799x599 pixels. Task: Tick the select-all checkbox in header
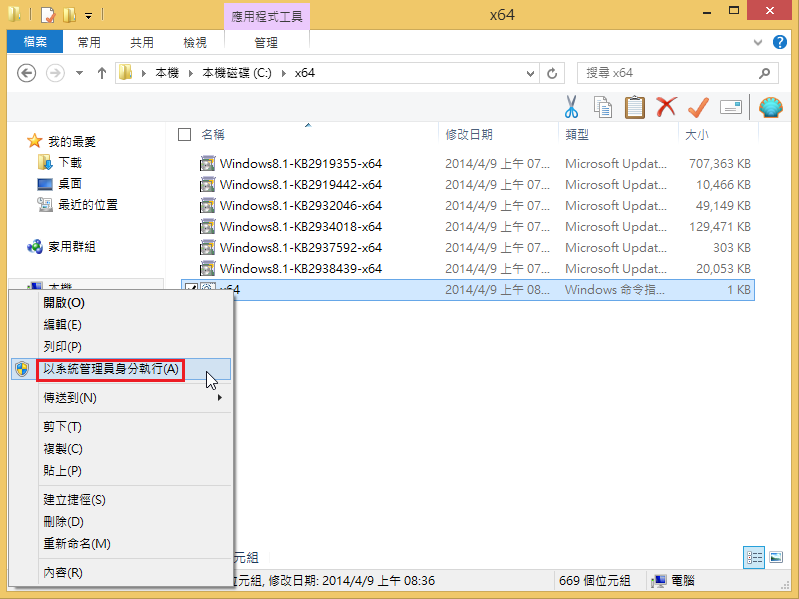pos(184,134)
